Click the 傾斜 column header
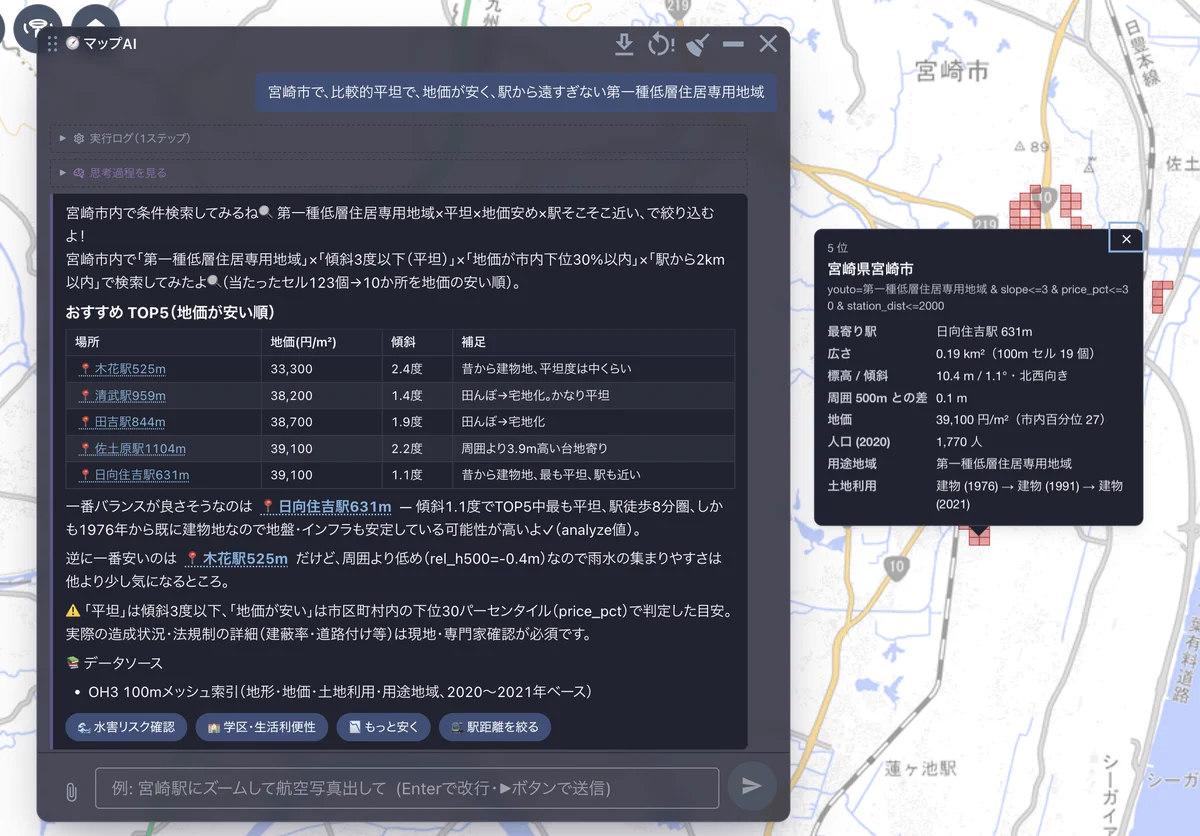The width and height of the screenshot is (1200, 836). tap(417, 342)
